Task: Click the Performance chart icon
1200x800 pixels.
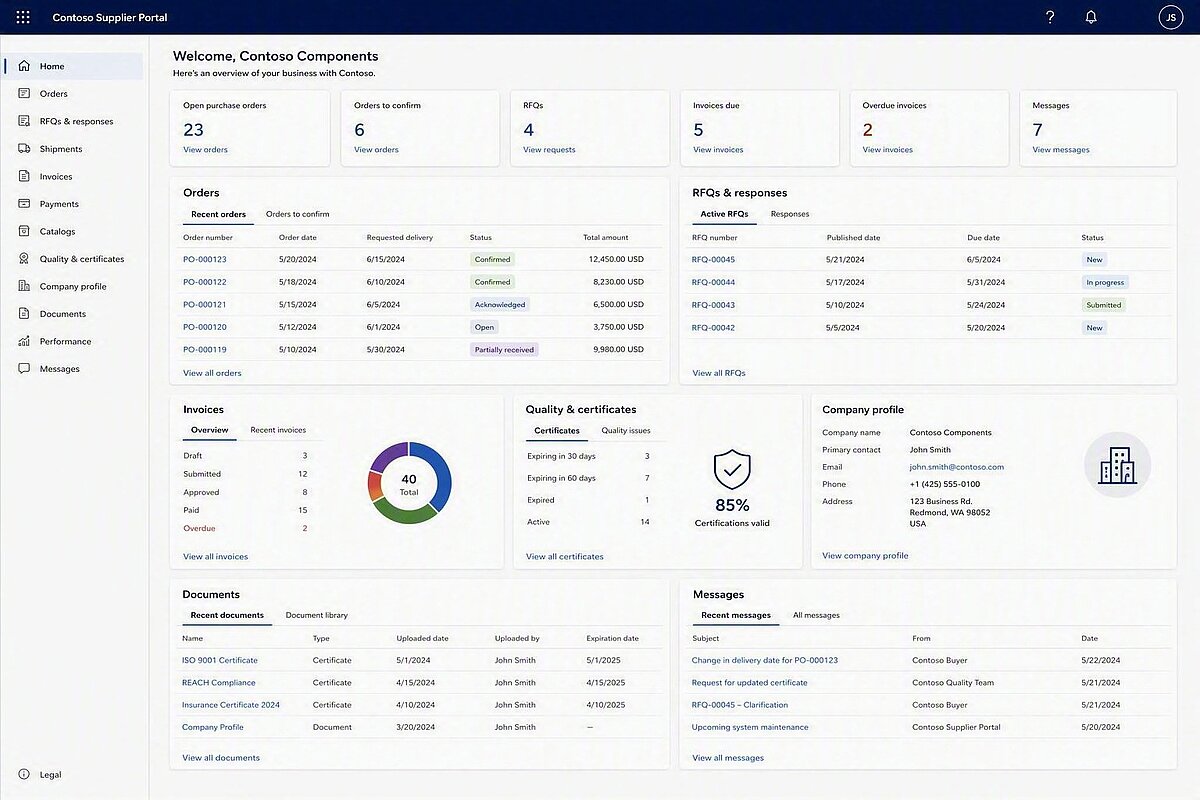Action: [24, 341]
